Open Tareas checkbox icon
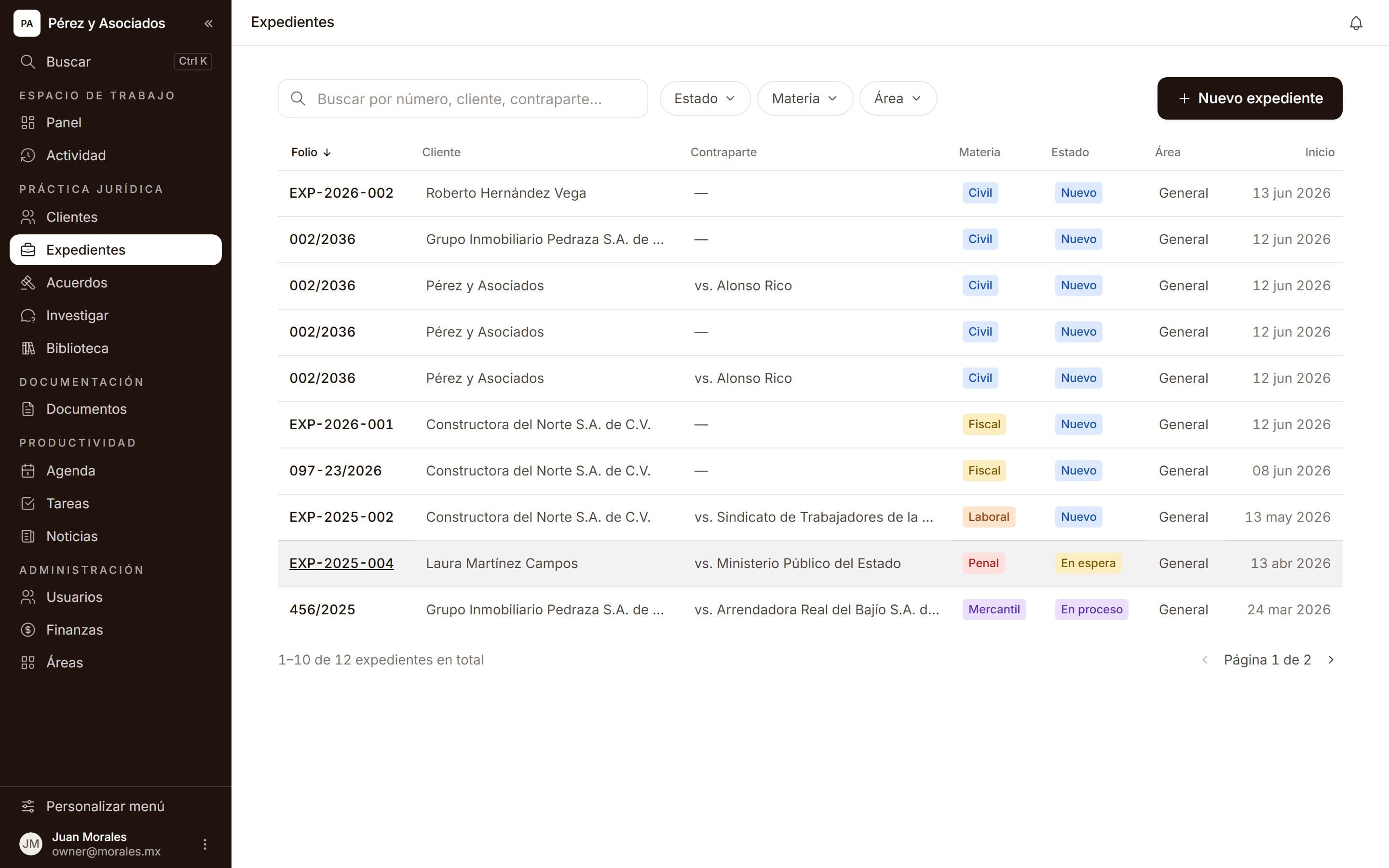This screenshot has width=1389, height=868. pos(27,503)
